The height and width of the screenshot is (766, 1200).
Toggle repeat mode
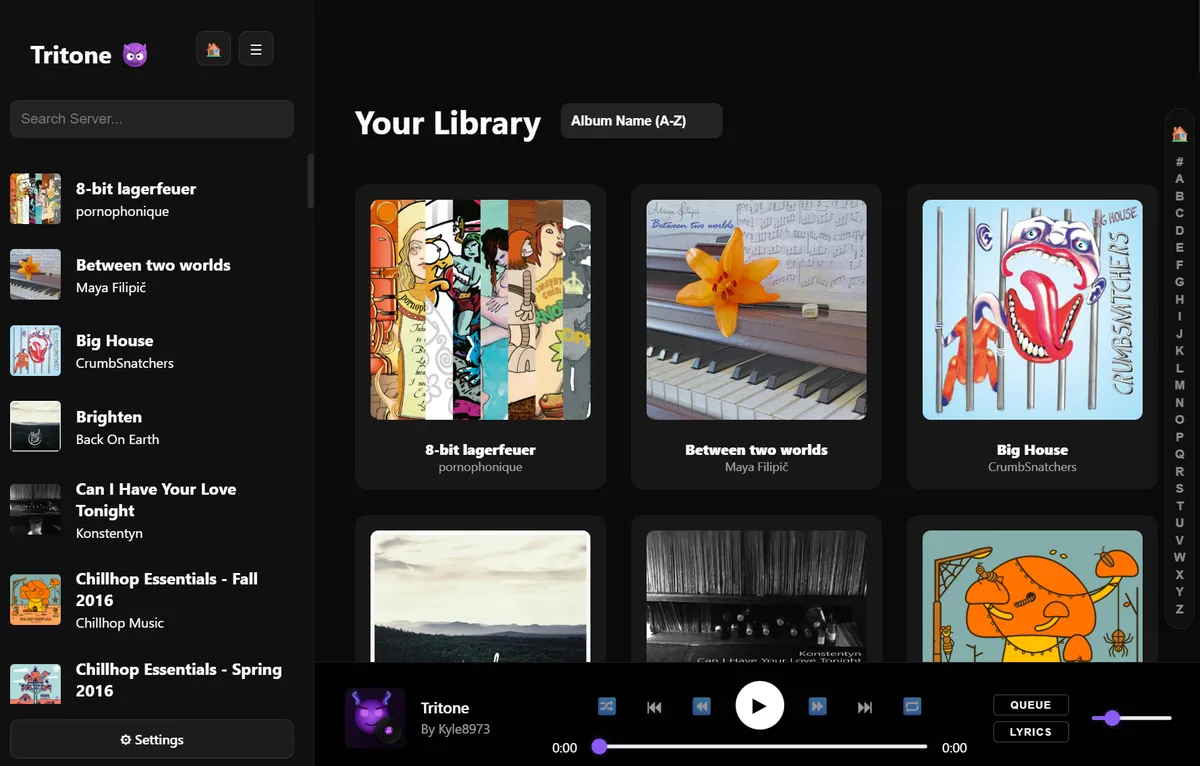[912, 706]
